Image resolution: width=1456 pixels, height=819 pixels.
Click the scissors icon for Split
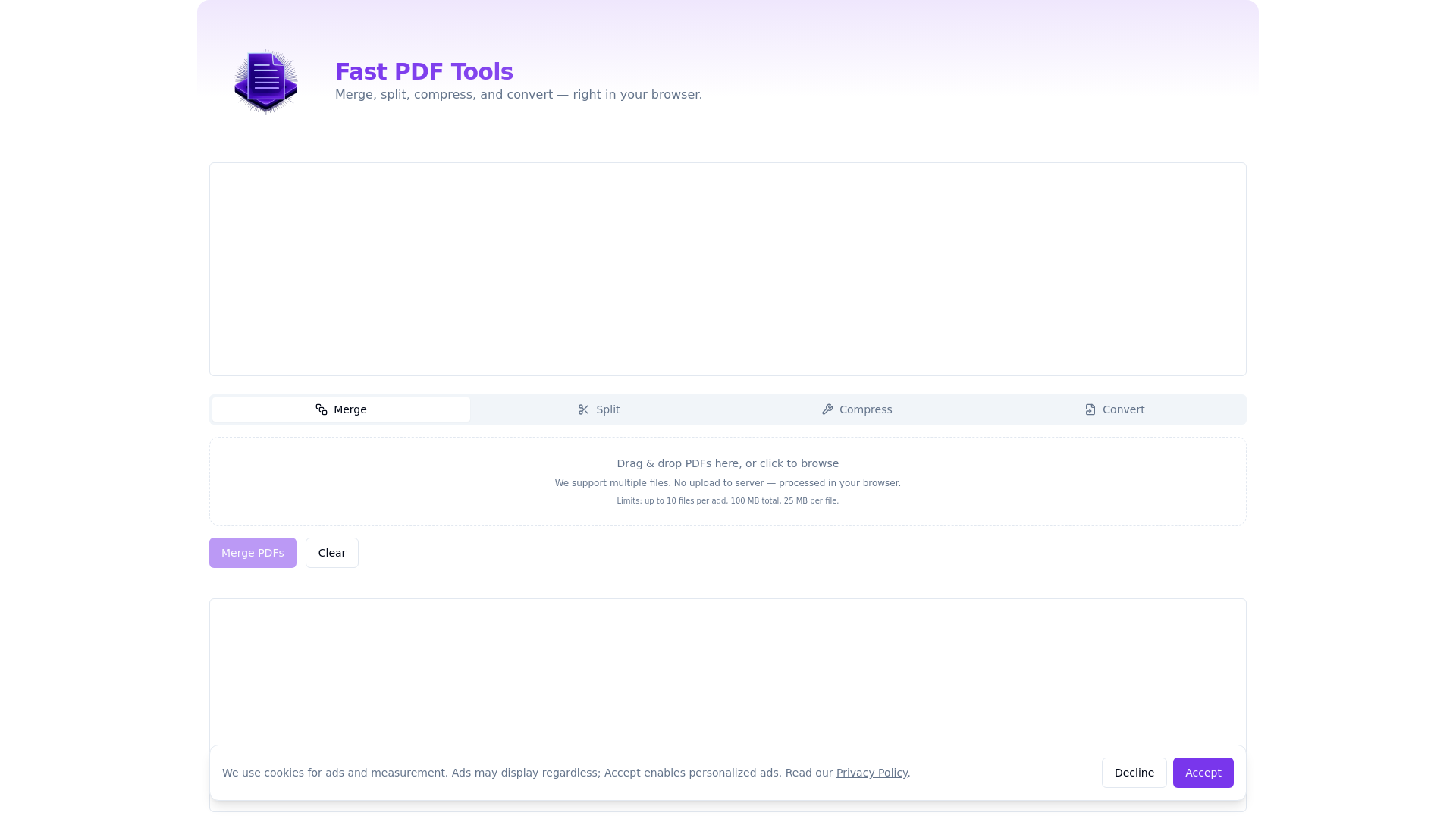click(584, 409)
